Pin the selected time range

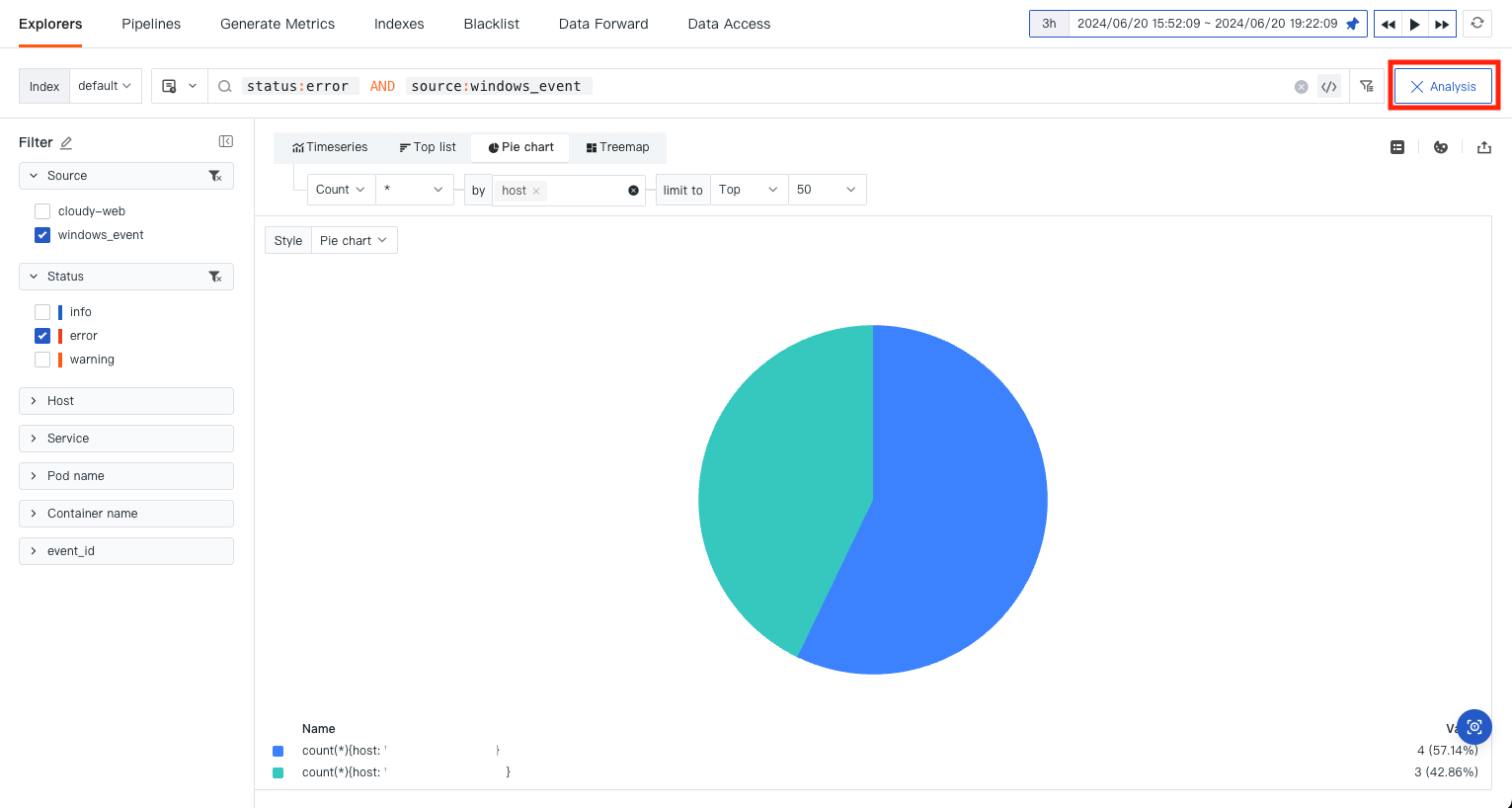(1353, 24)
